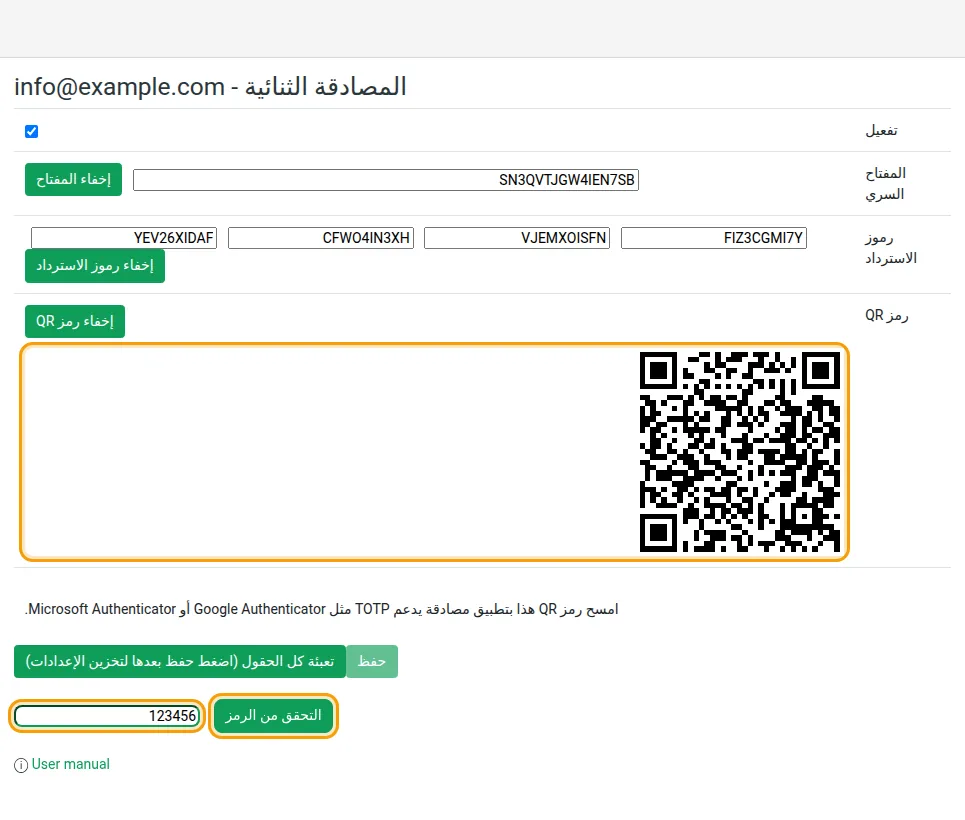Click the تفعيل label text

click(x=881, y=131)
